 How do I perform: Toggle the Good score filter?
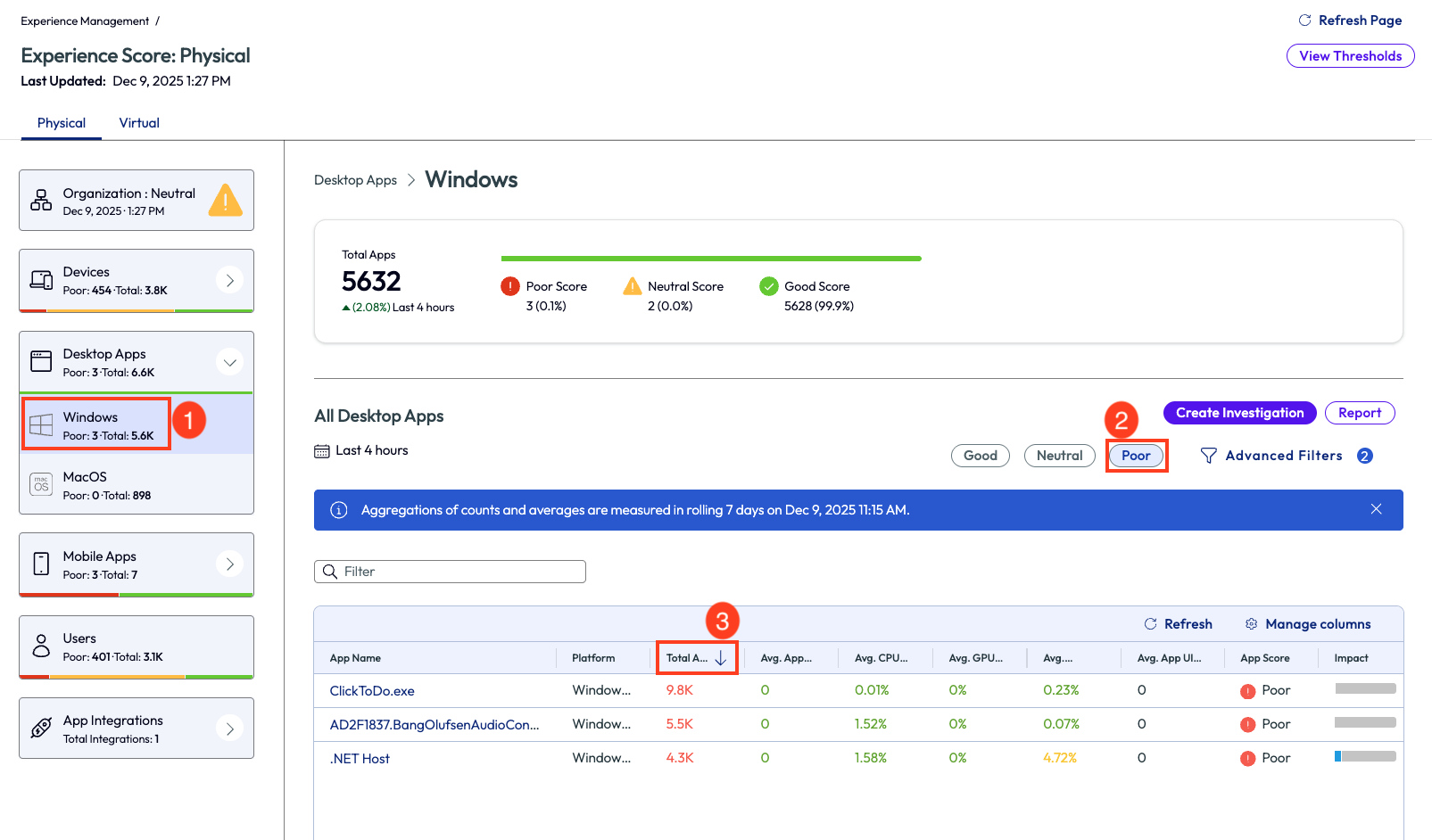point(980,456)
